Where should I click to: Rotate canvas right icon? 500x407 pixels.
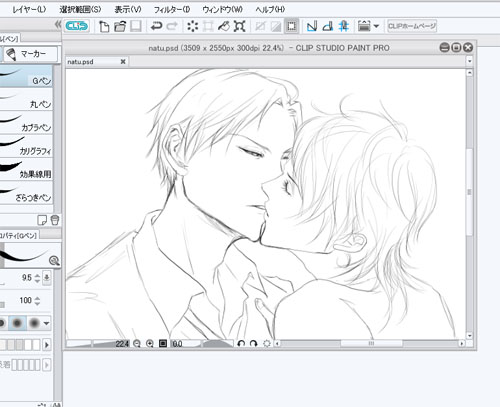click(254, 344)
